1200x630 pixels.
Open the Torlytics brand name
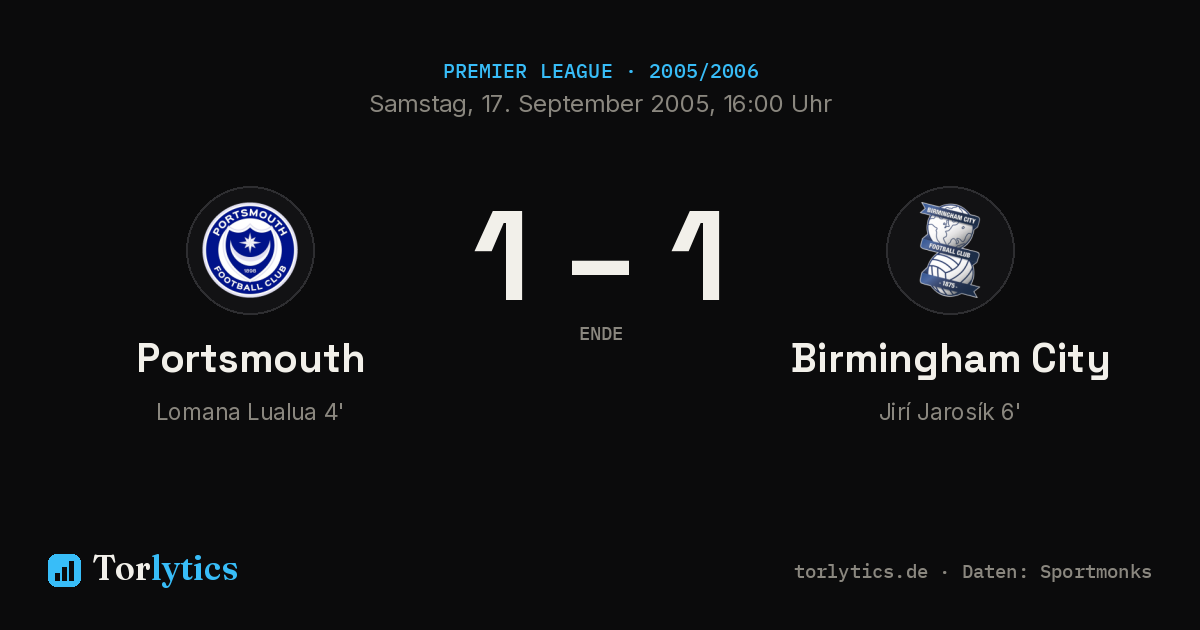click(165, 569)
